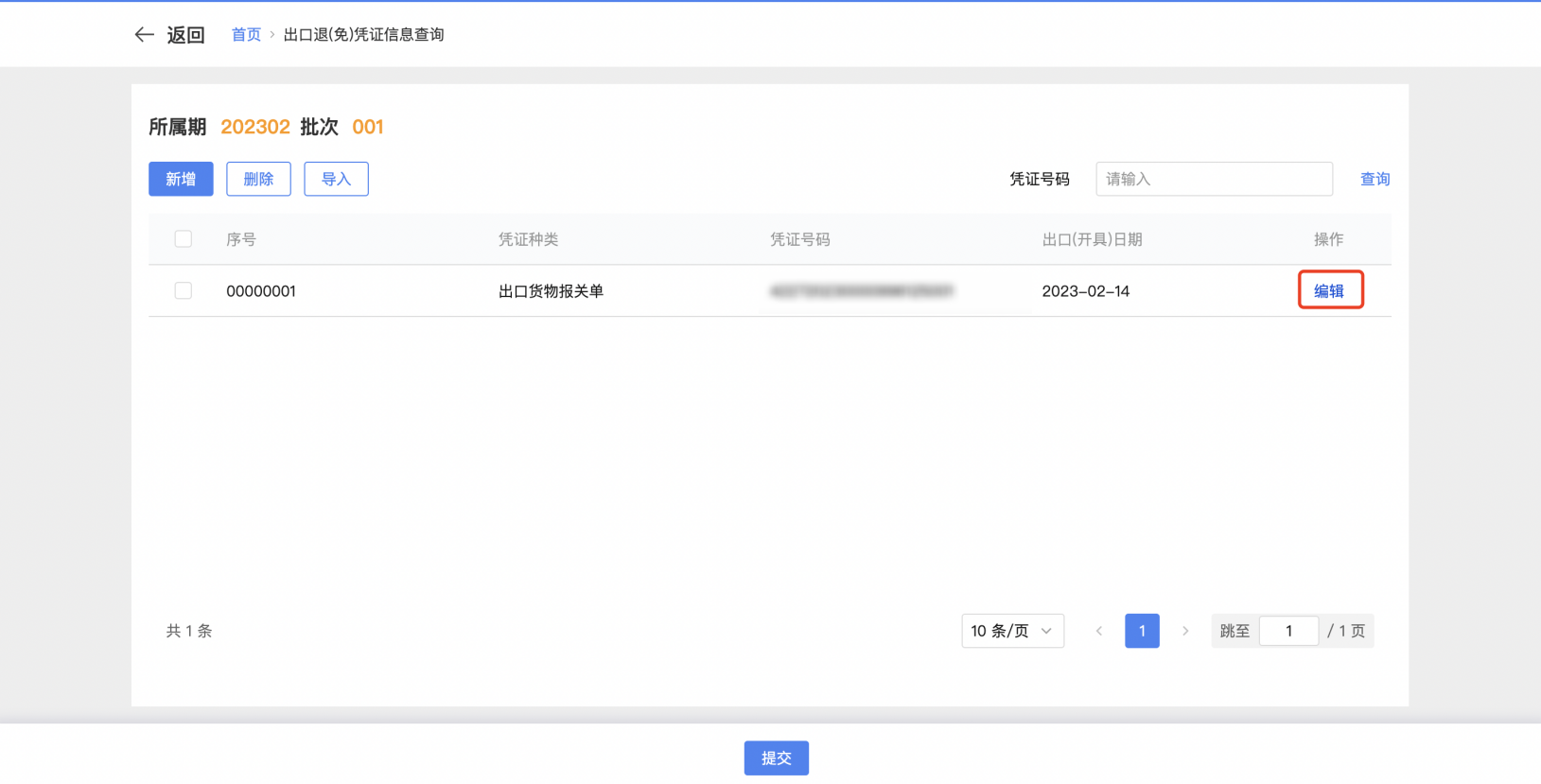
Task: Toggle the select-all checkbox in table header
Action: 184,239
